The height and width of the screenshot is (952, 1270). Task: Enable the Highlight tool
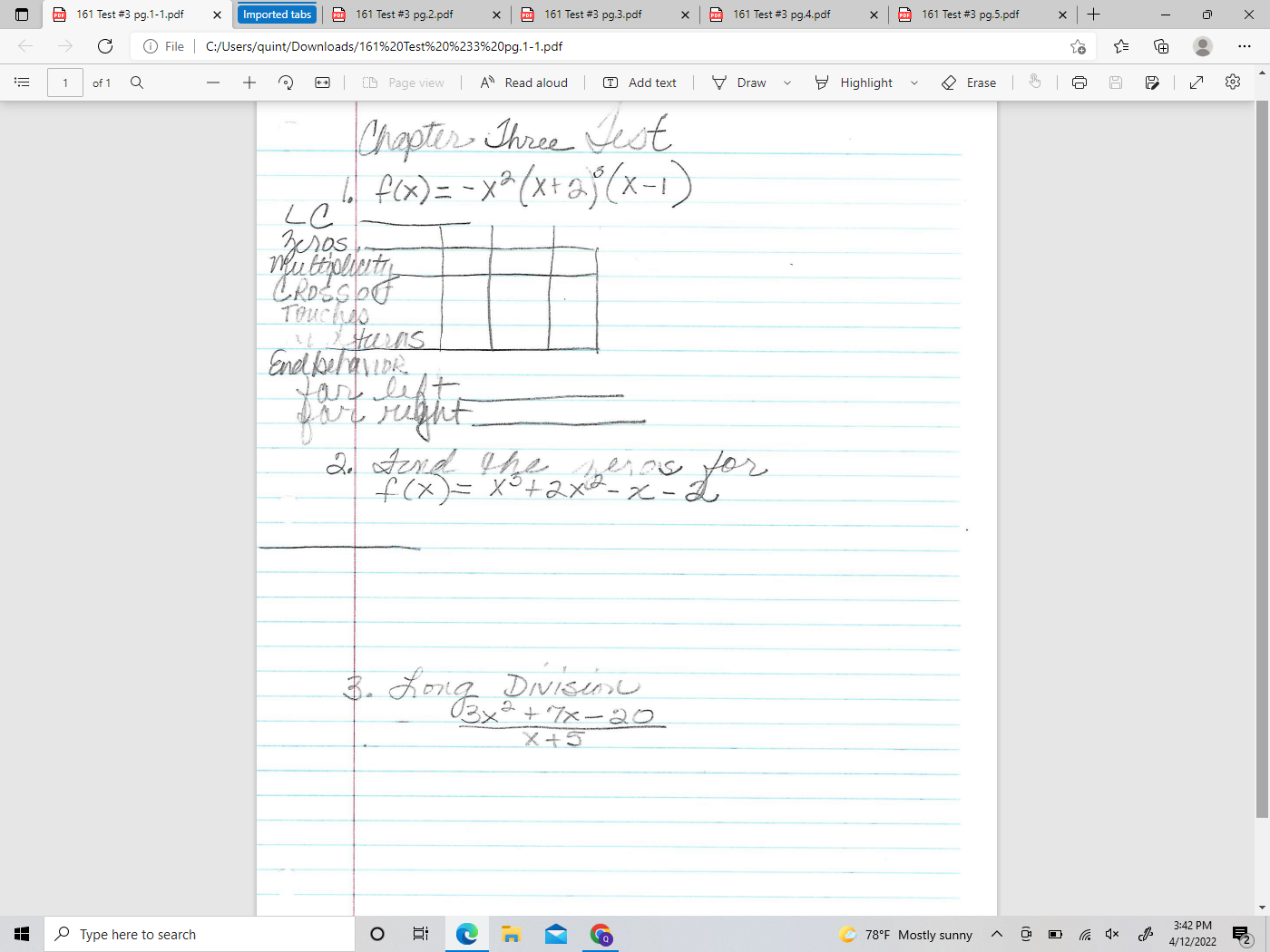855,82
